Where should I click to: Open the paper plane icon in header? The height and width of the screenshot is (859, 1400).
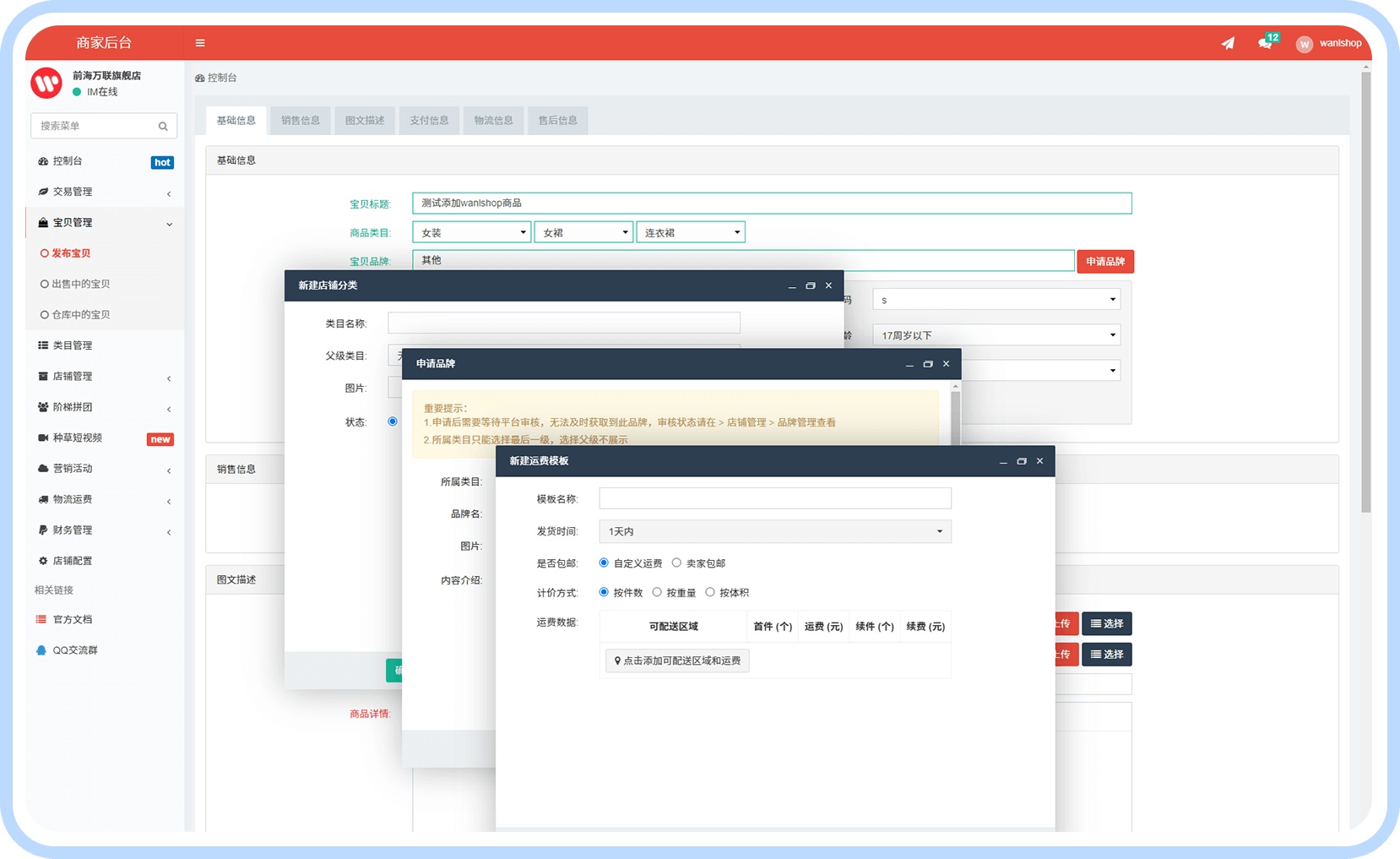(x=1228, y=43)
